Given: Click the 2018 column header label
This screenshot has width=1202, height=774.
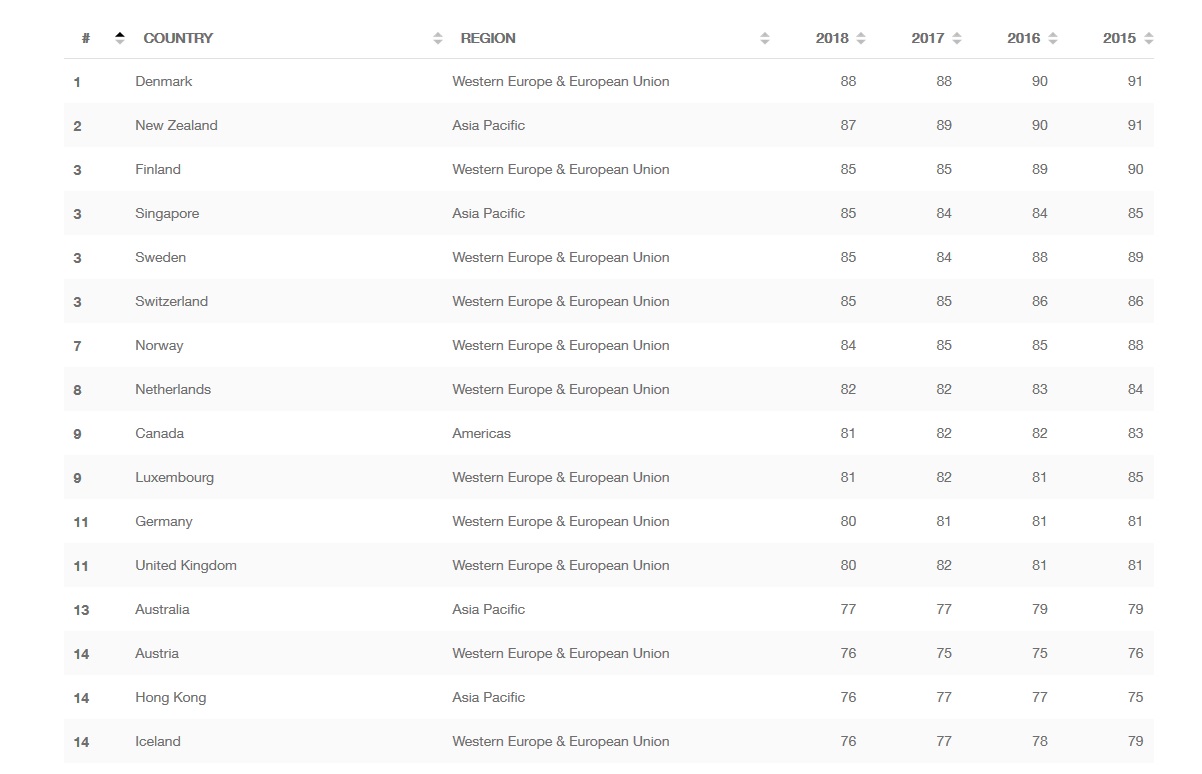Looking at the screenshot, I should tap(832, 38).
